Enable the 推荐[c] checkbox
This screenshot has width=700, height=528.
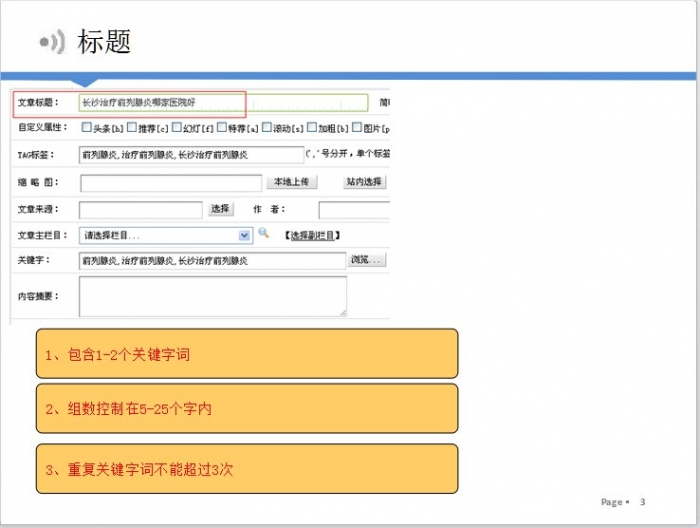click(x=131, y=128)
